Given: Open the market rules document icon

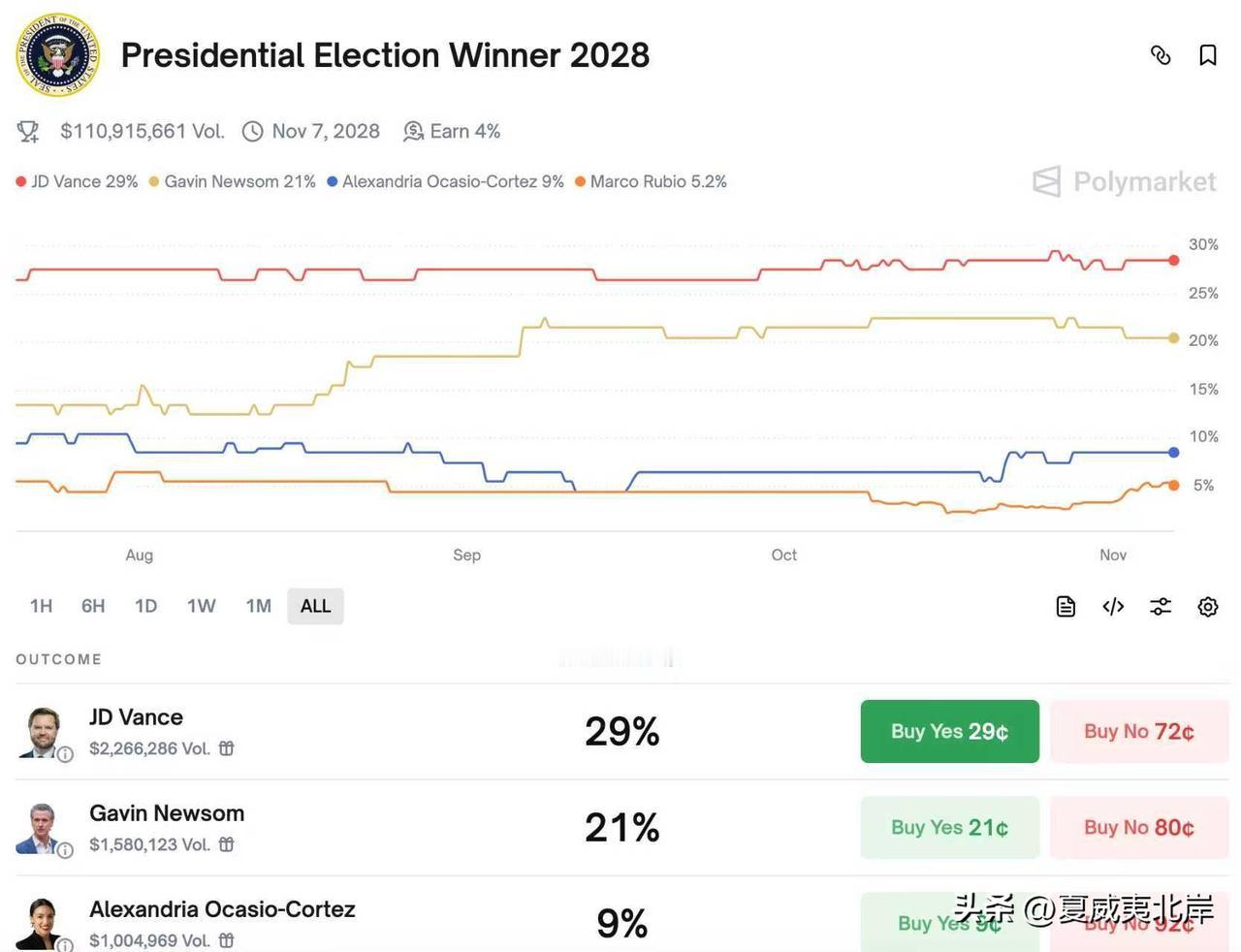Looking at the screenshot, I should 1066,607.
